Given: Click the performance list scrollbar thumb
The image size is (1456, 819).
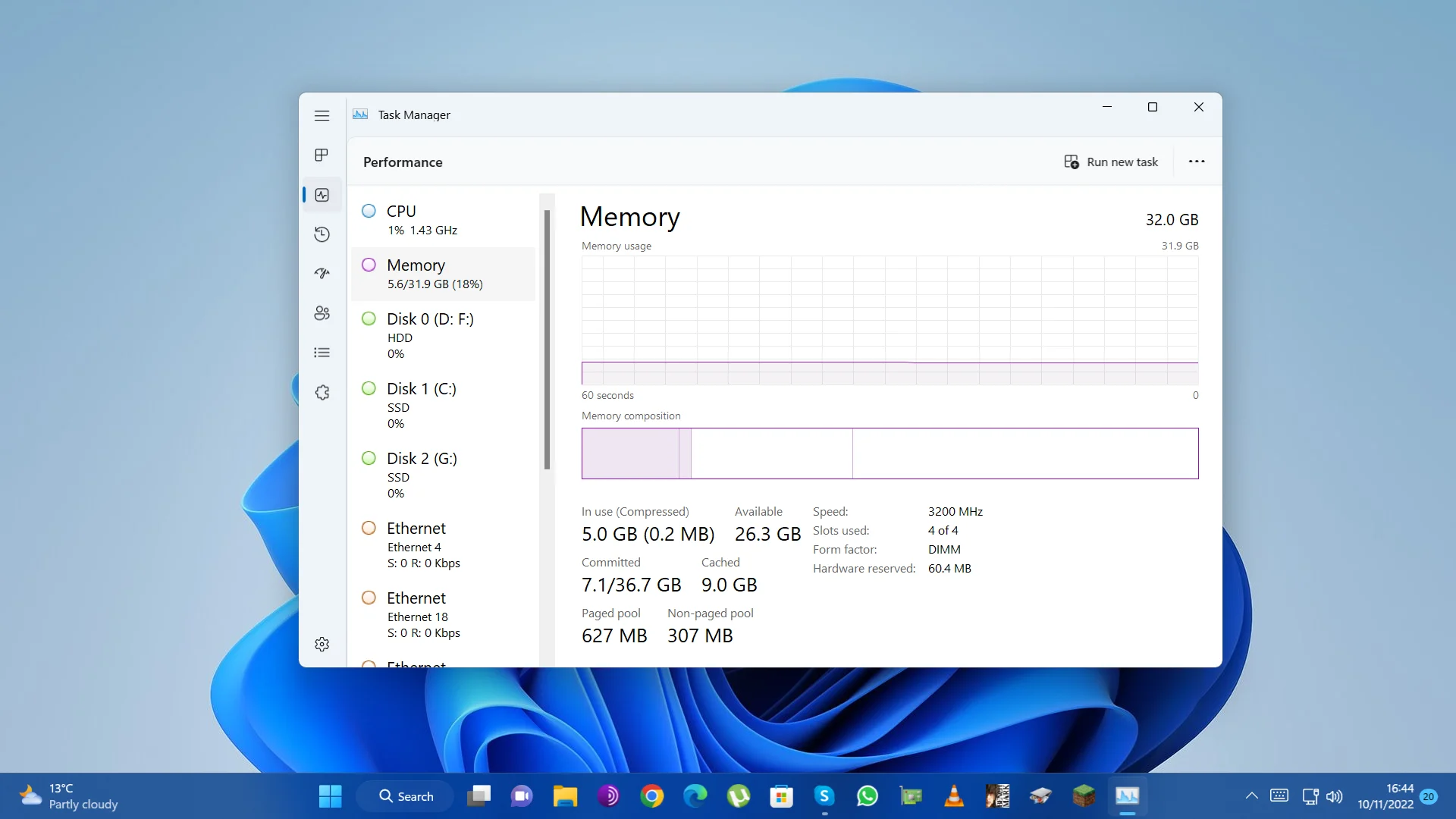Looking at the screenshot, I should coord(547,340).
